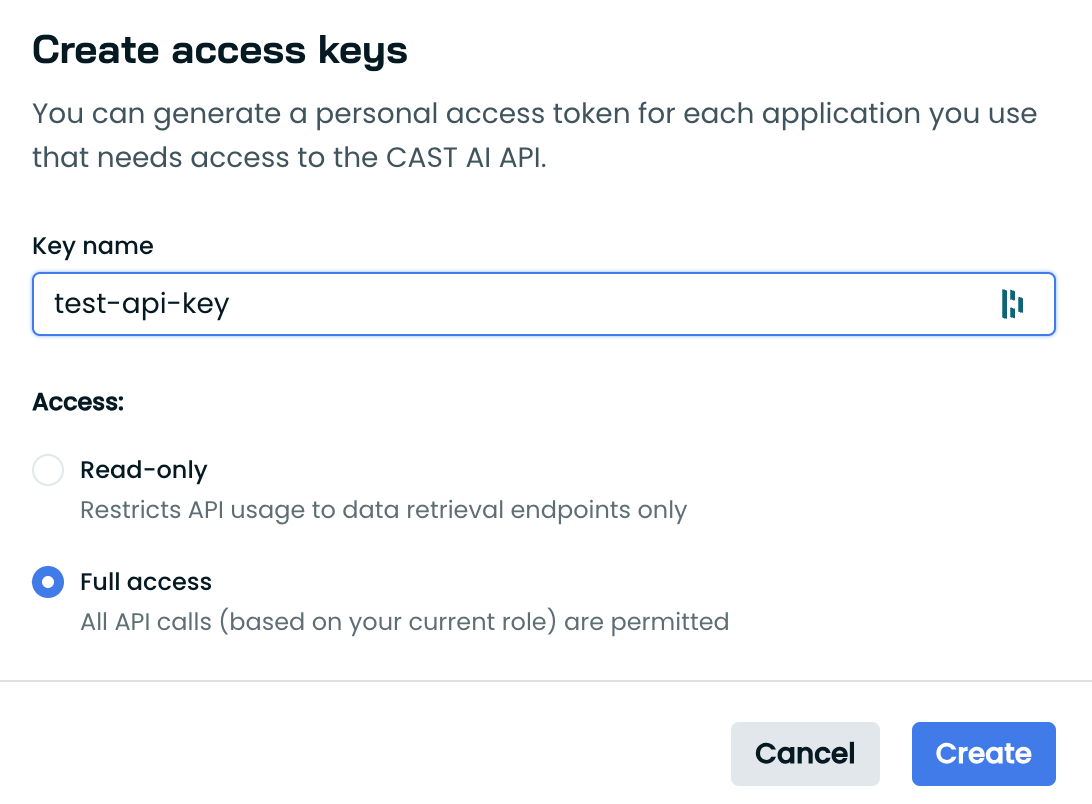The image size is (1092, 804).
Task: Click the Read-only description about data retrieval endpoints
Action: [x=383, y=510]
